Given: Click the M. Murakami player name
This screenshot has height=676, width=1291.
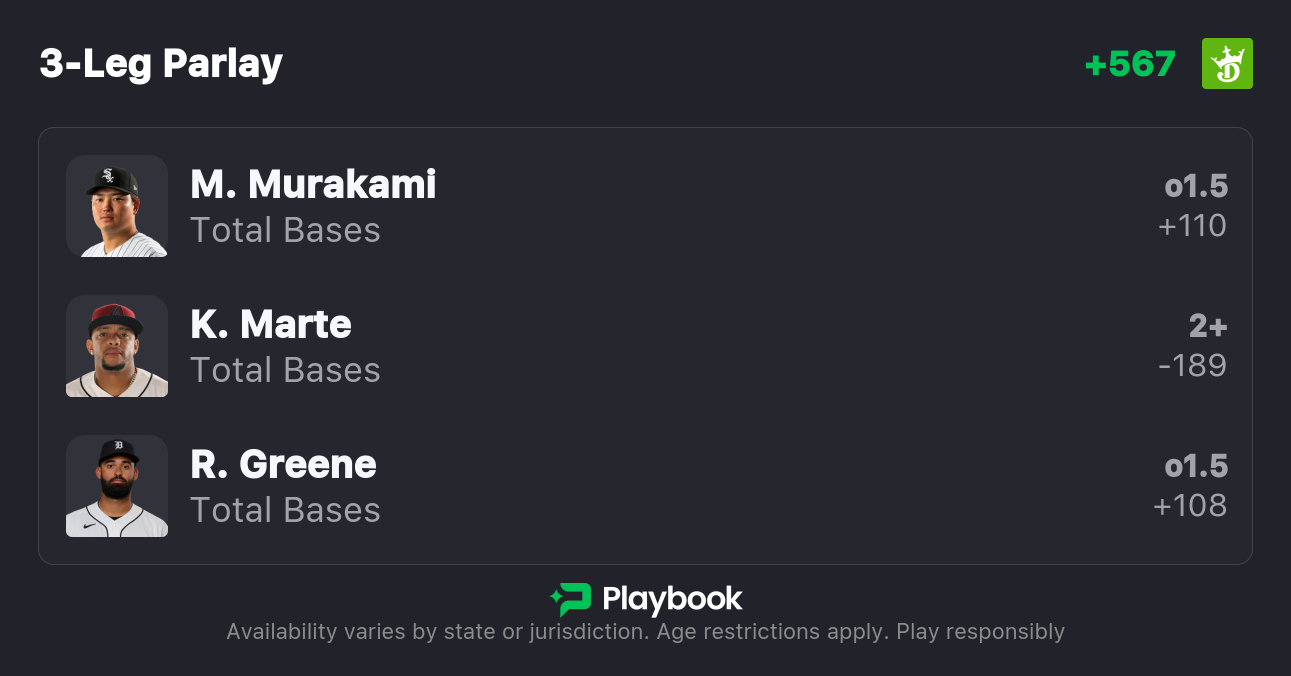Looking at the screenshot, I should click(313, 185).
